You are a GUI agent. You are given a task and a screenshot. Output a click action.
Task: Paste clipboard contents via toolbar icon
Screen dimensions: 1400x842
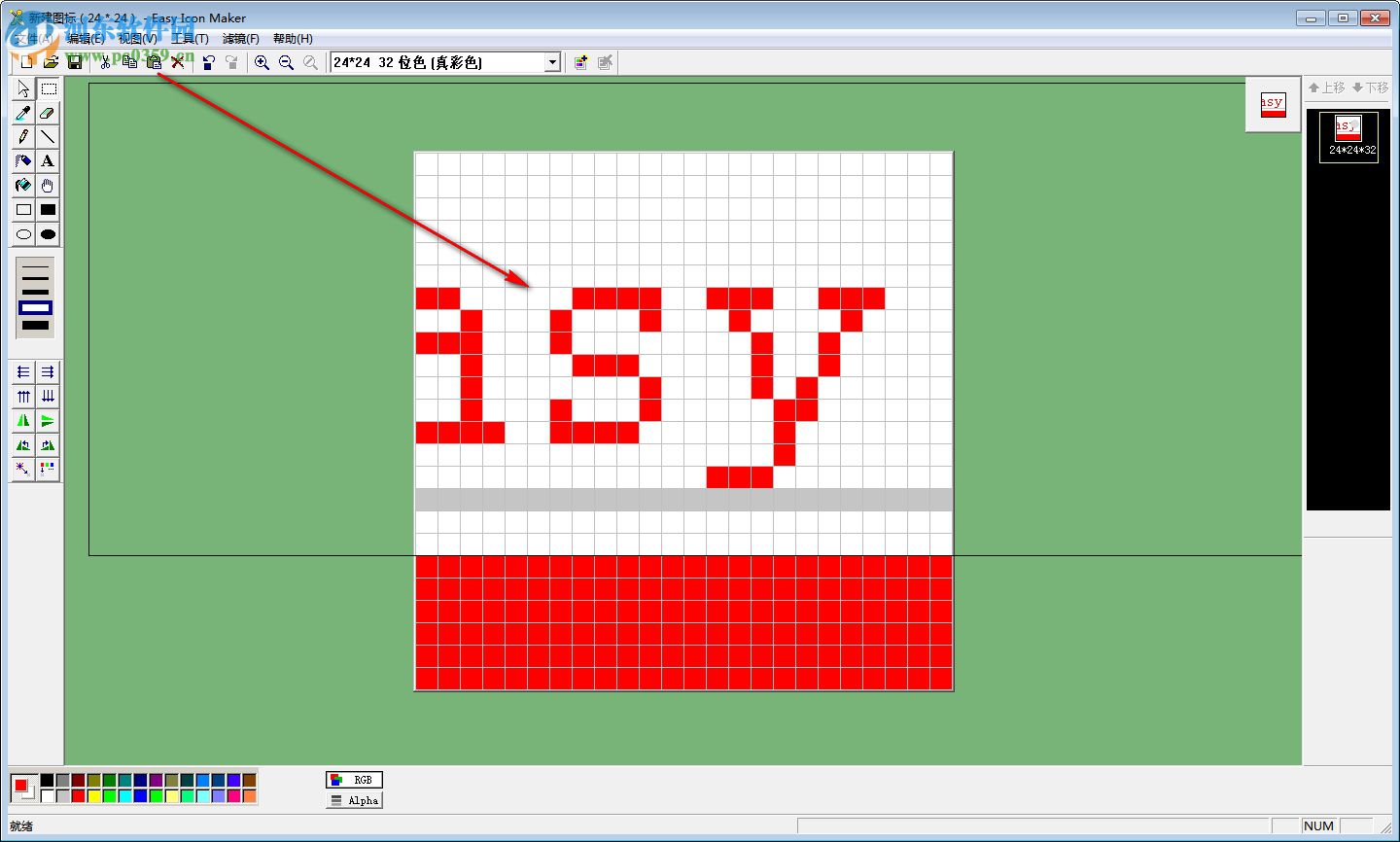click(154, 62)
